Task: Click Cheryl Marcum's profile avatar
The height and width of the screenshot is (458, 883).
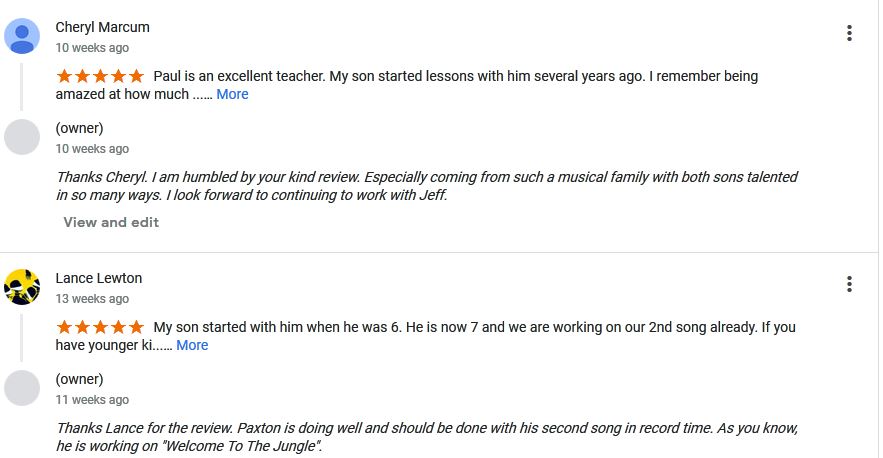Action: point(22,36)
